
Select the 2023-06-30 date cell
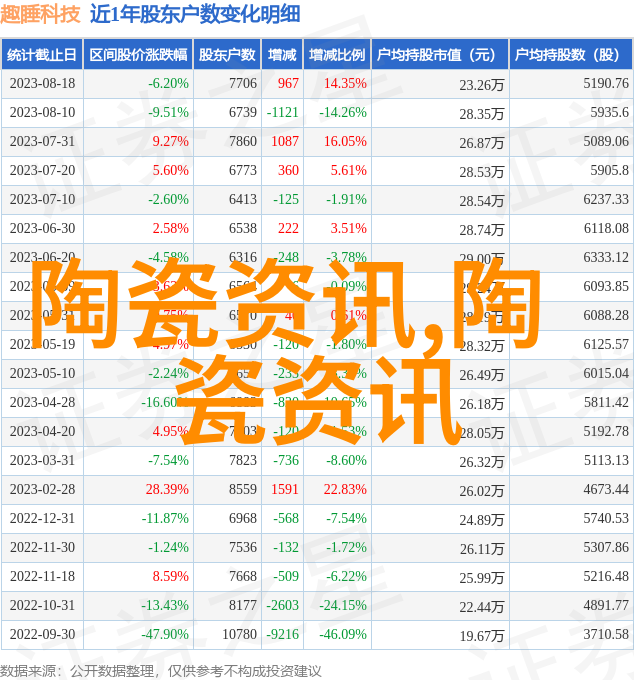pos(42,229)
